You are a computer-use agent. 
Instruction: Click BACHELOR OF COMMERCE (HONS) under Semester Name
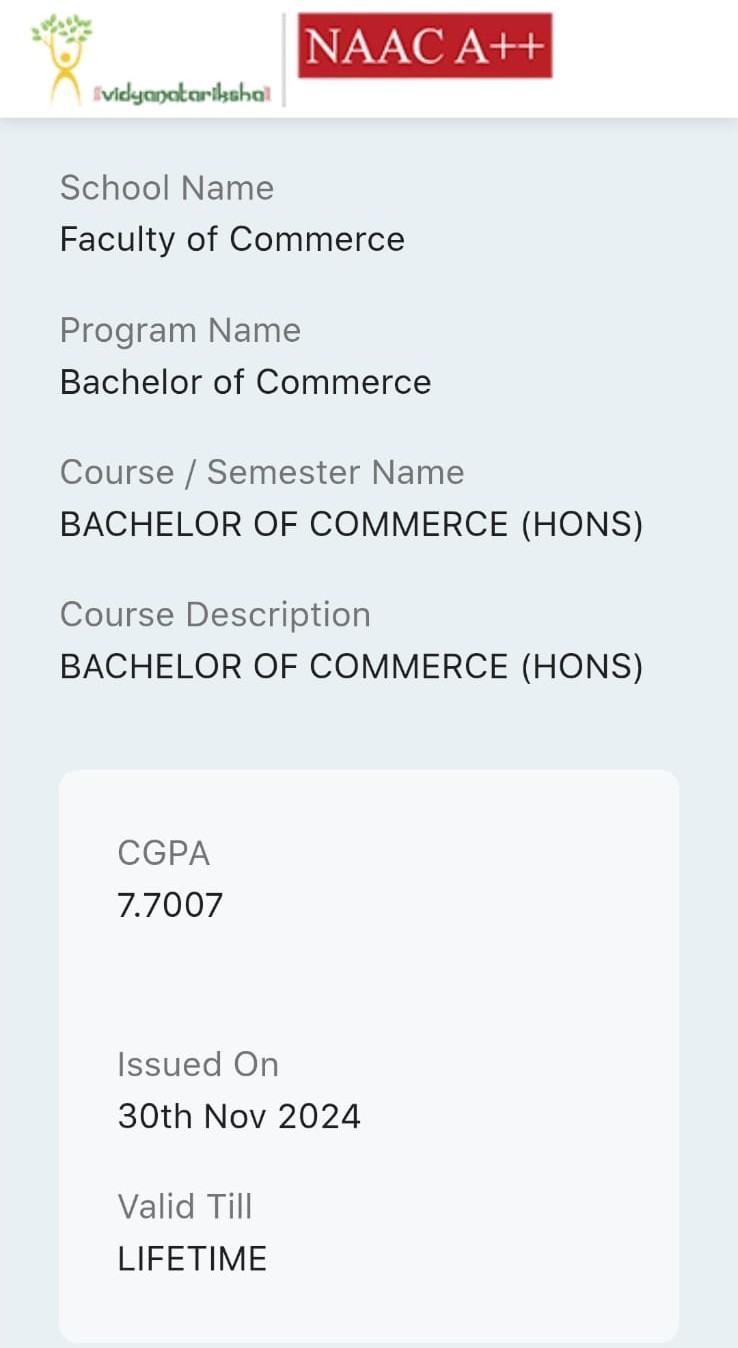tap(351, 524)
